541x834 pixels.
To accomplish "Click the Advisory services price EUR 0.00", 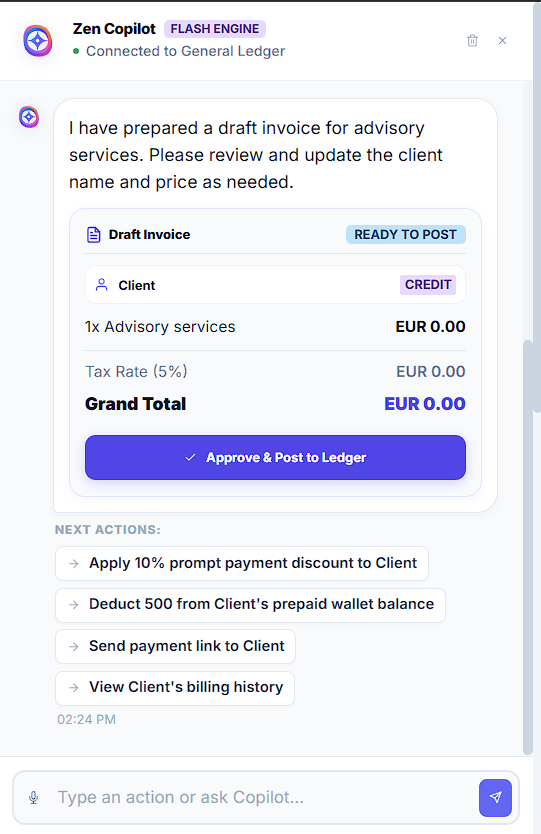I will click(430, 327).
